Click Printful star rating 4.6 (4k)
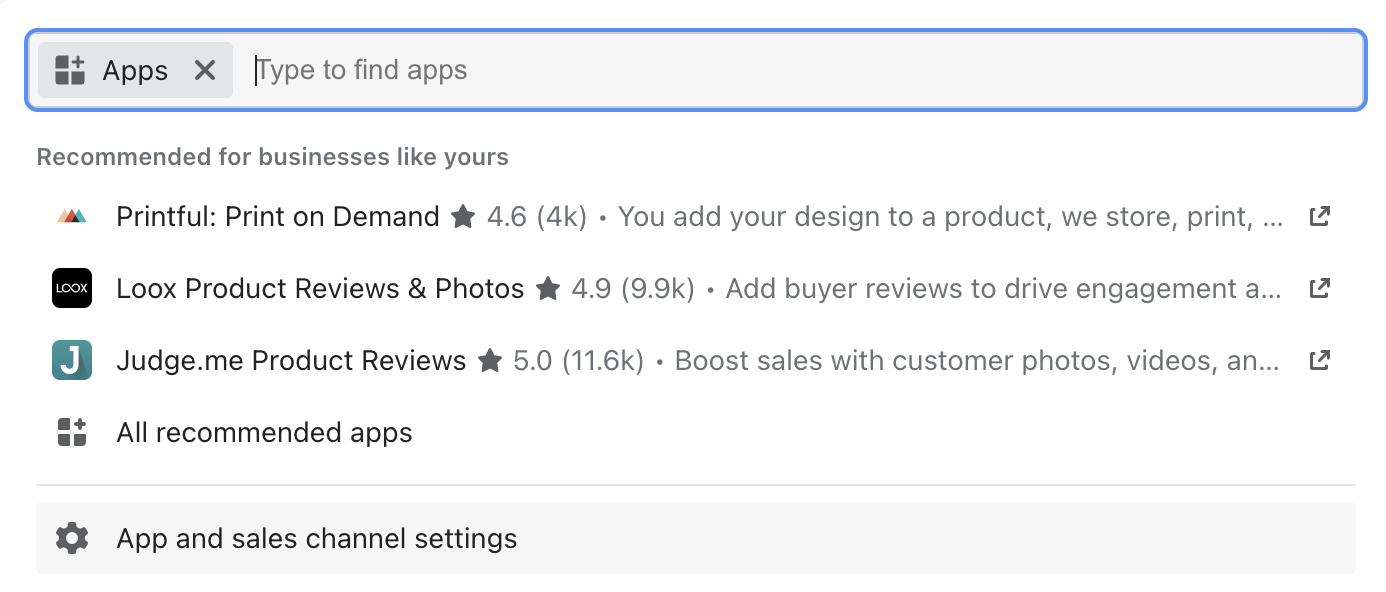Screen dimensions: 1386x592 coord(519,216)
